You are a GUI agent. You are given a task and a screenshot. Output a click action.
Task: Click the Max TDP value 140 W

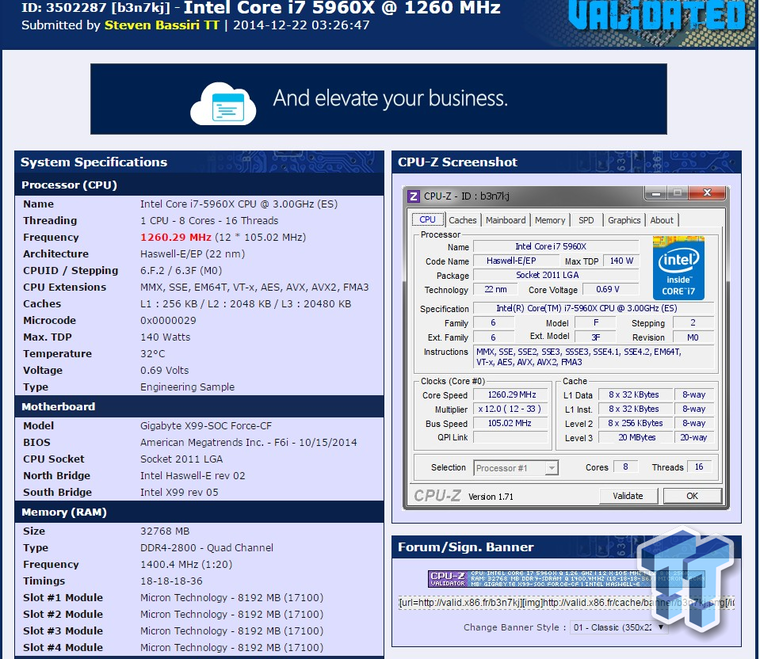pos(621,261)
